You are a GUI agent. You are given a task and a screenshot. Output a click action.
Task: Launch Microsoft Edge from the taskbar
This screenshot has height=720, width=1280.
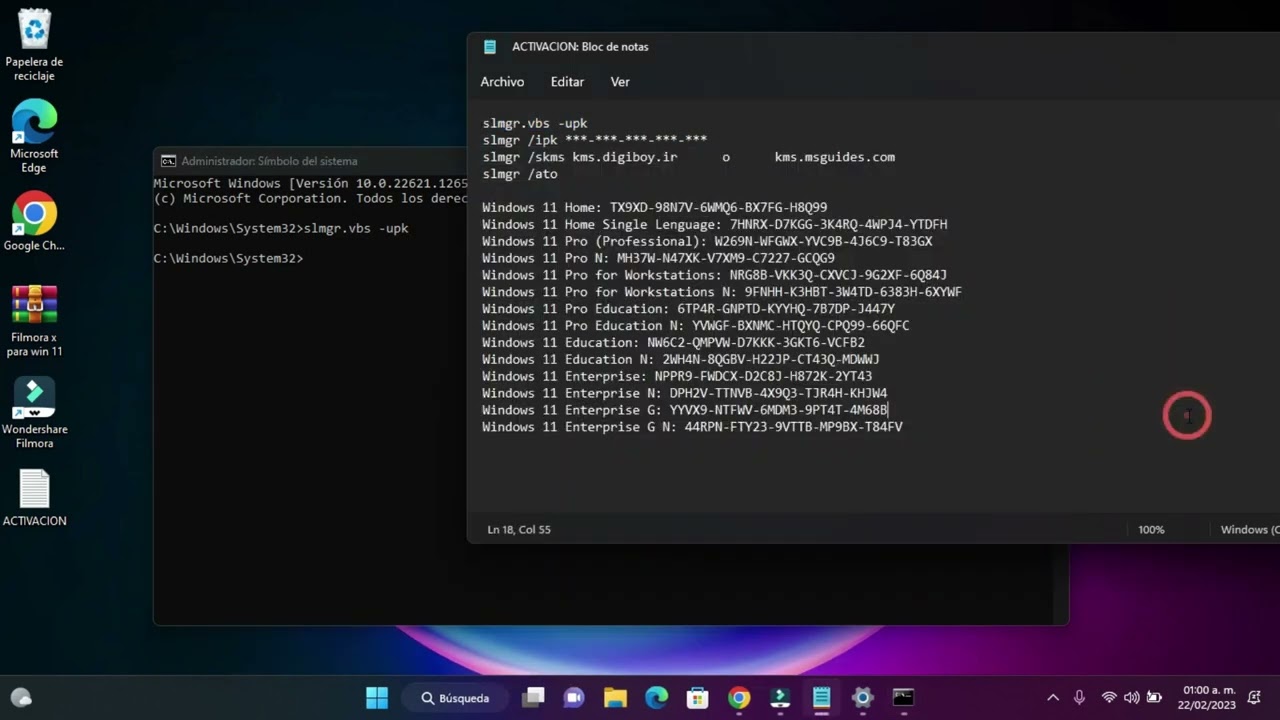656,698
